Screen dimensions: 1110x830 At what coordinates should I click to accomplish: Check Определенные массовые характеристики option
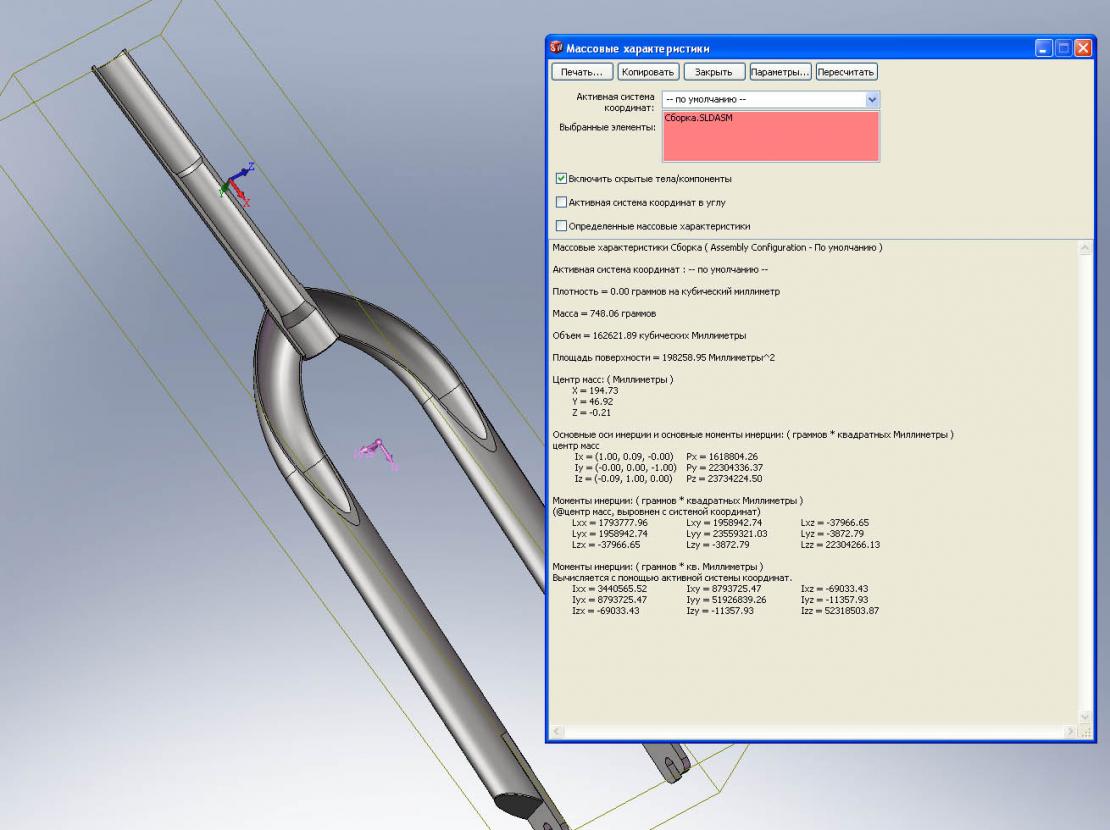pos(561,226)
